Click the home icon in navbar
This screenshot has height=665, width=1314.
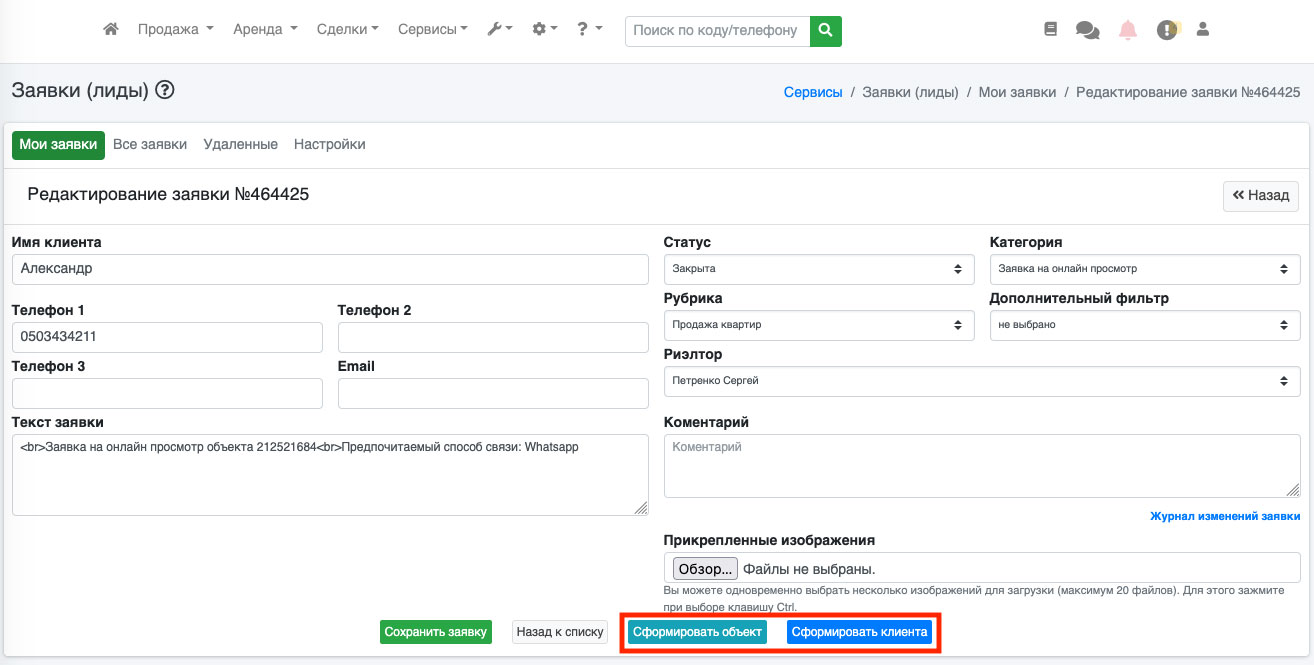111,30
